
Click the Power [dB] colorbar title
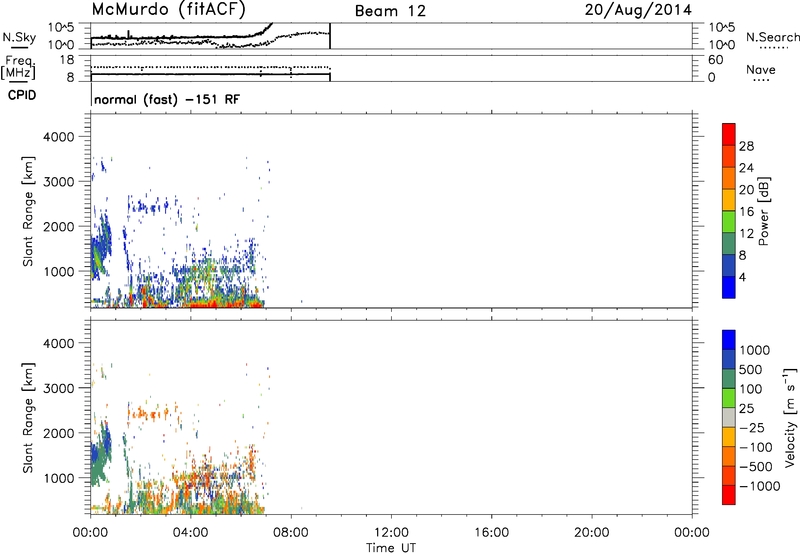pyautogui.click(x=764, y=211)
